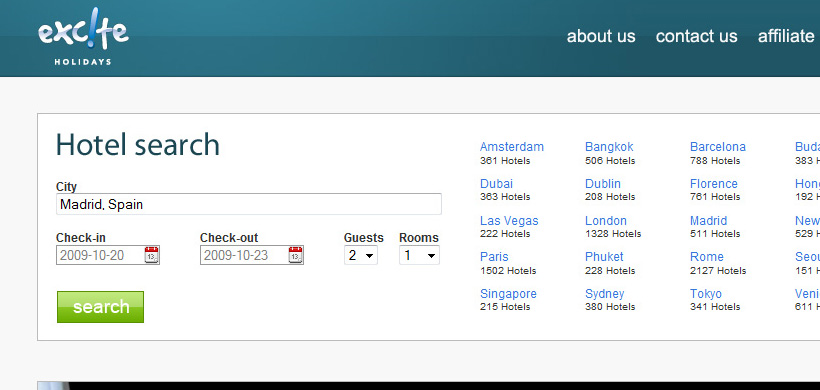Click the 'Rooms' label

pyautogui.click(x=419, y=238)
